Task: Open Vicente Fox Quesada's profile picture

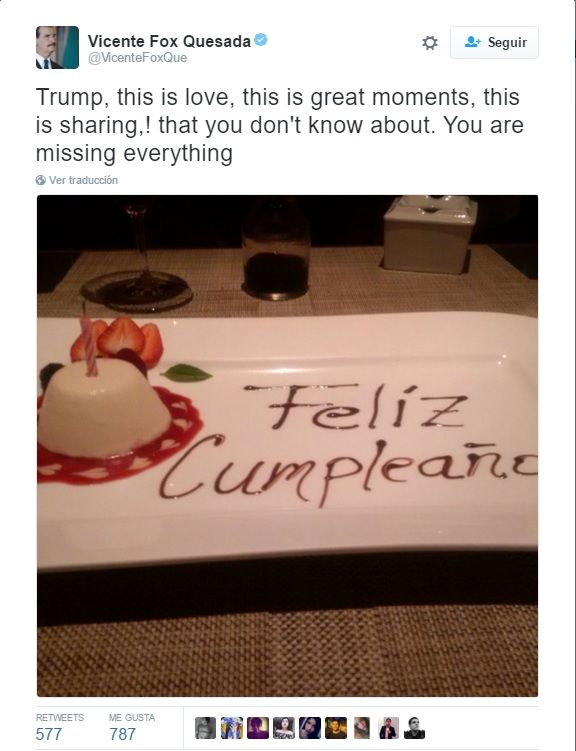Action: coord(57,47)
